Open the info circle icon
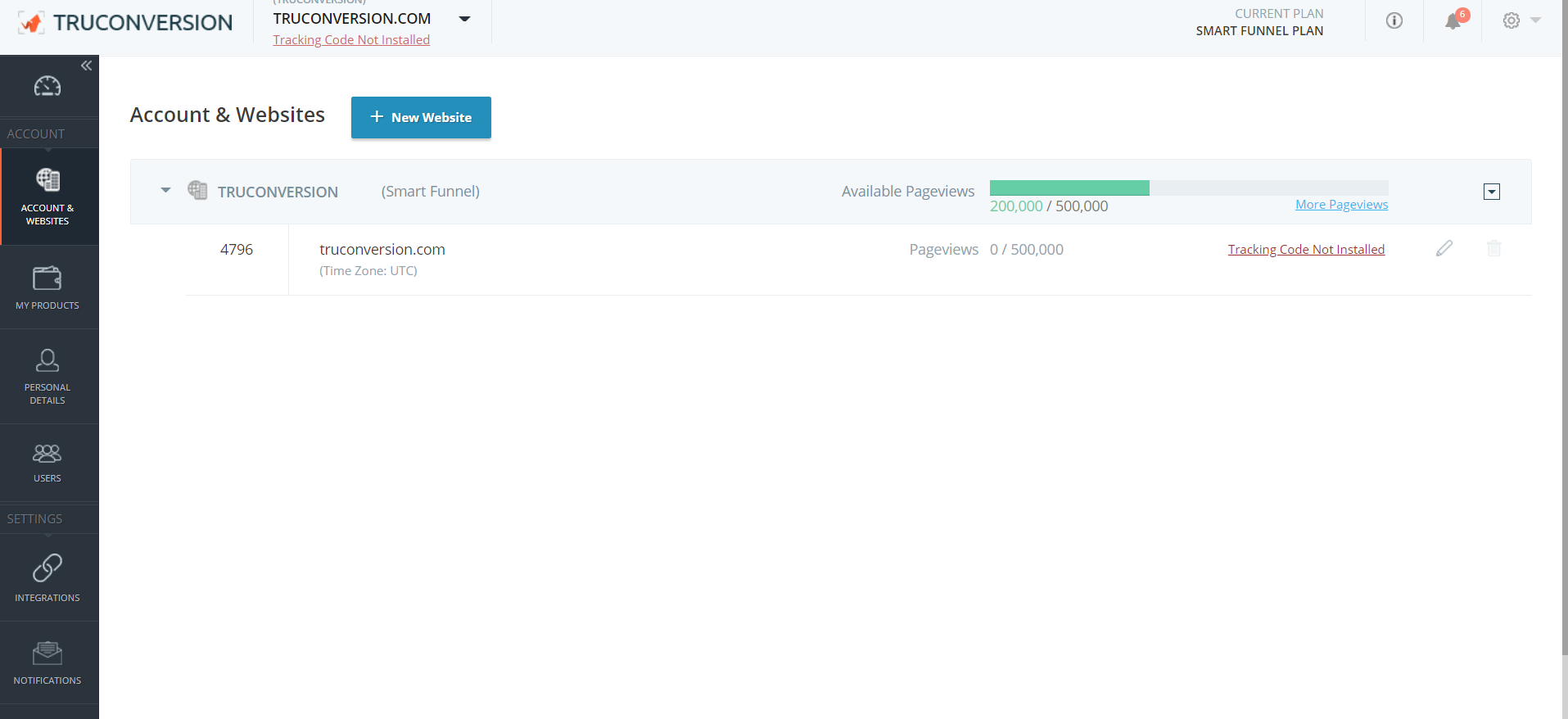Image resolution: width=1568 pixels, height=719 pixels. 1394,21
